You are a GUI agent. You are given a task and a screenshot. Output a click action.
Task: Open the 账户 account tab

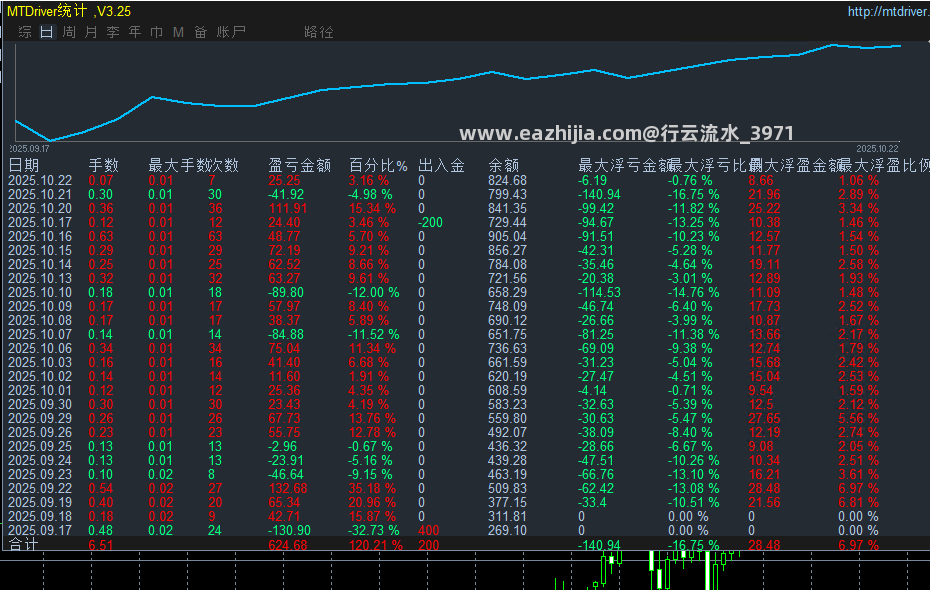(231, 32)
